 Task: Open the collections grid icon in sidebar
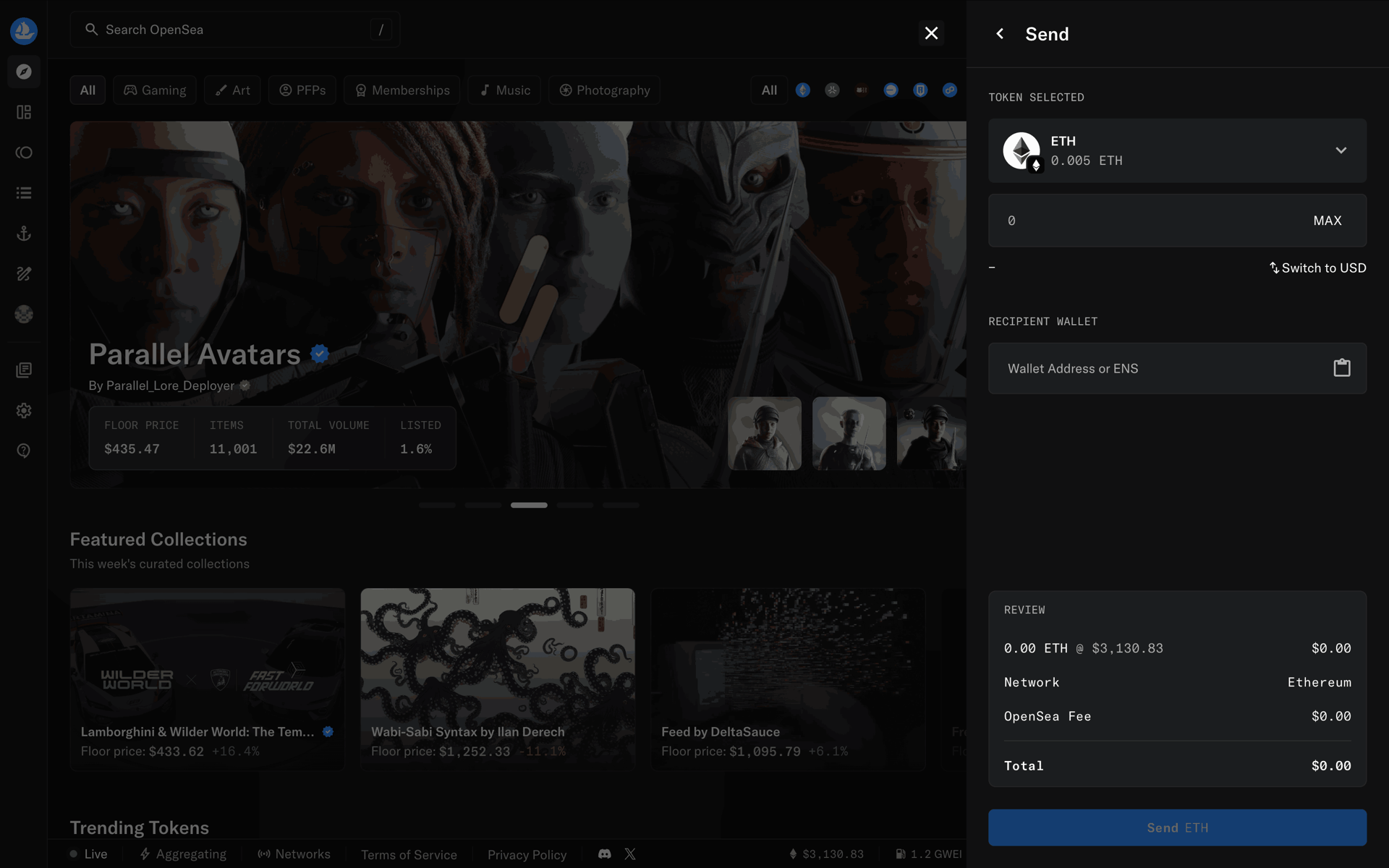(x=24, y=112)
